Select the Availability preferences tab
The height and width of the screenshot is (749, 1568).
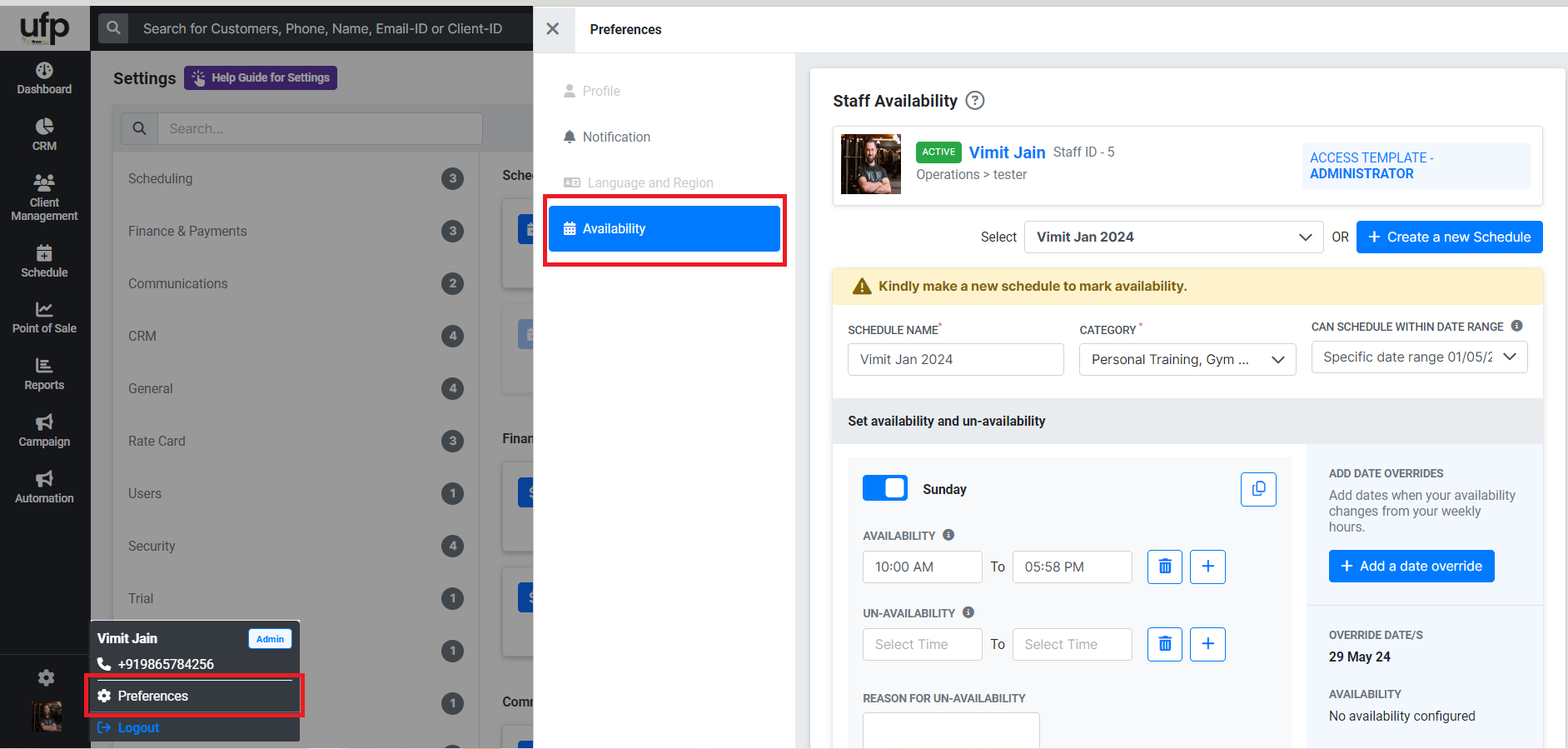[664, 229]
